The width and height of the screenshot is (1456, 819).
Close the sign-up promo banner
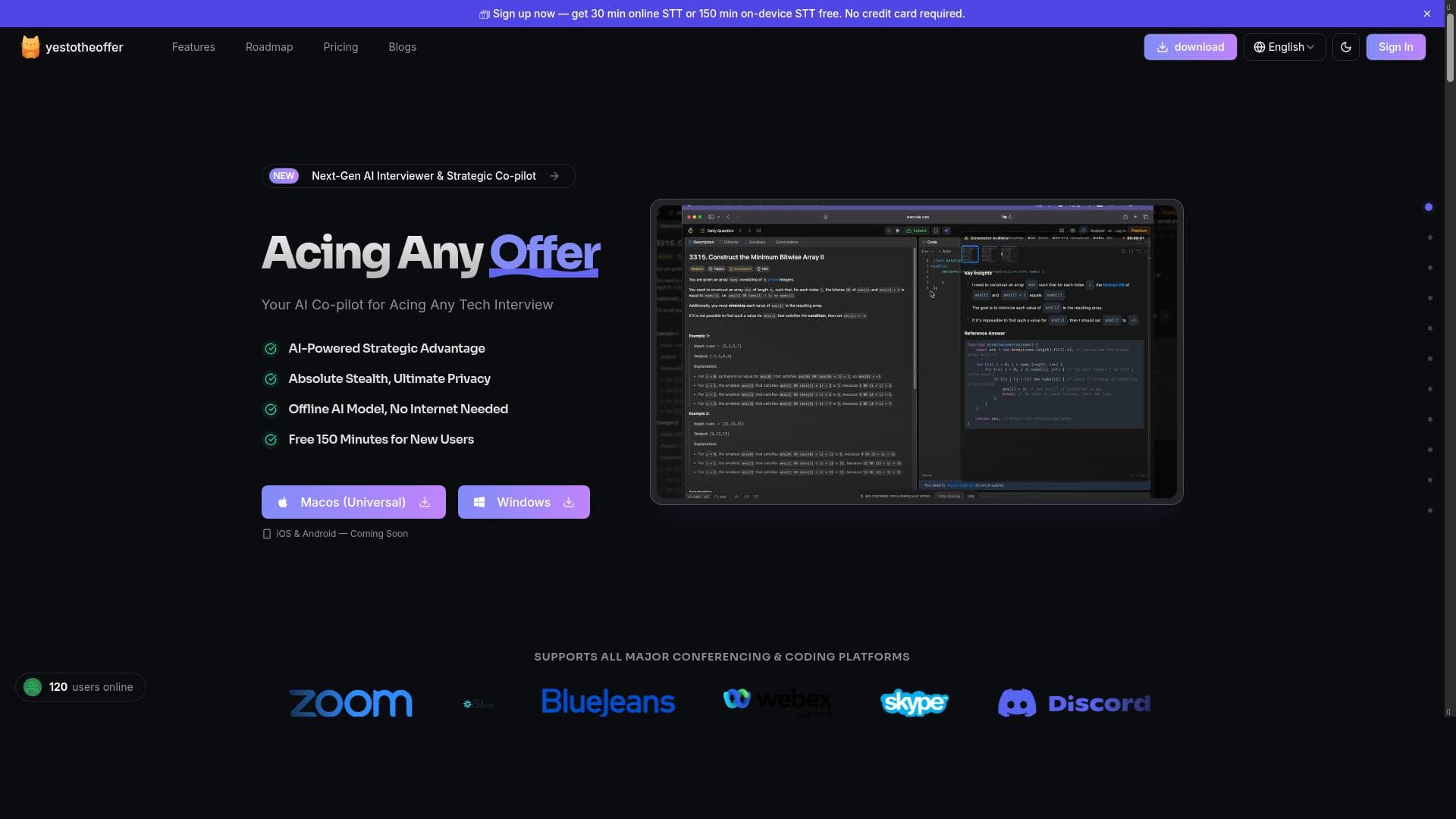coord(1427,14)
